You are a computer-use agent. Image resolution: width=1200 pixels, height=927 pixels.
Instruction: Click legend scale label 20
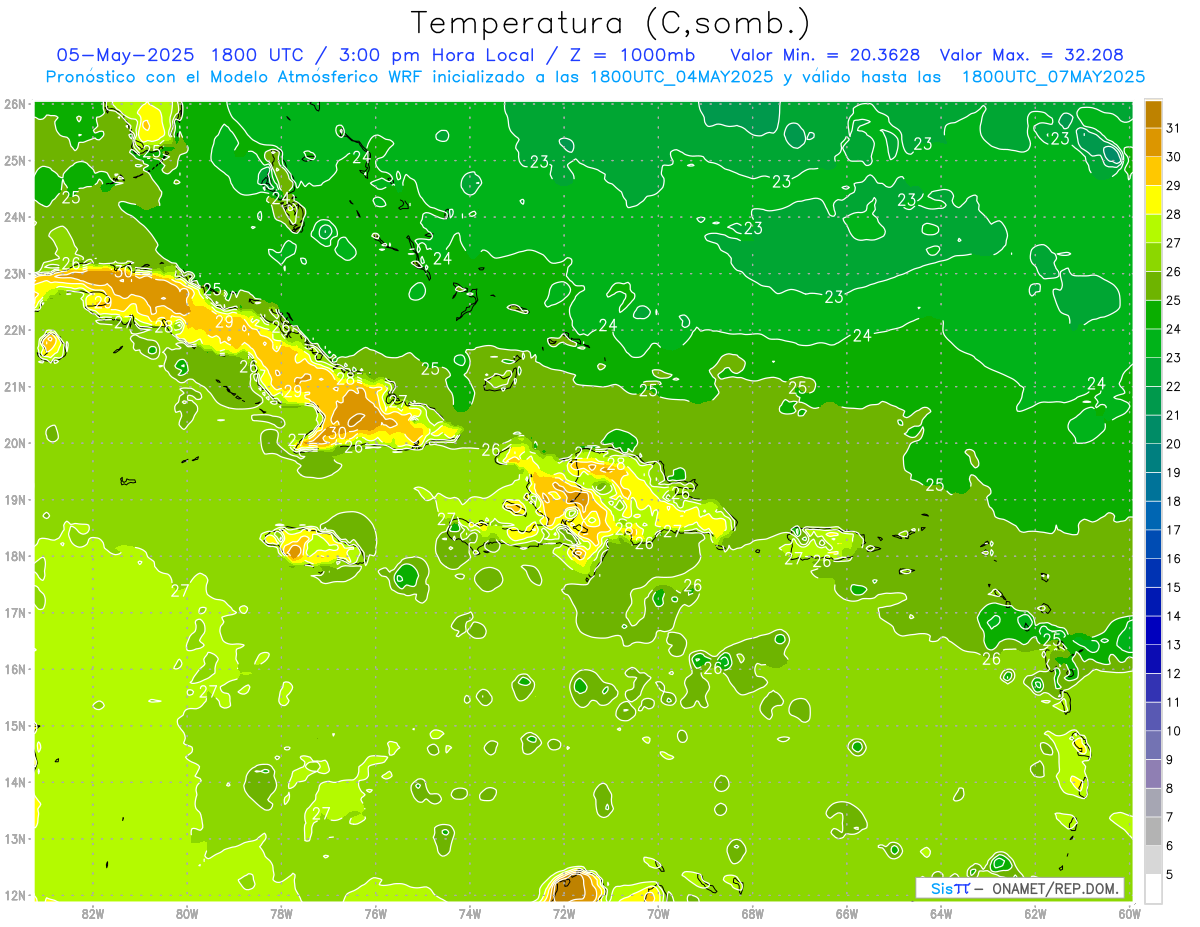tap(1174, 443)
